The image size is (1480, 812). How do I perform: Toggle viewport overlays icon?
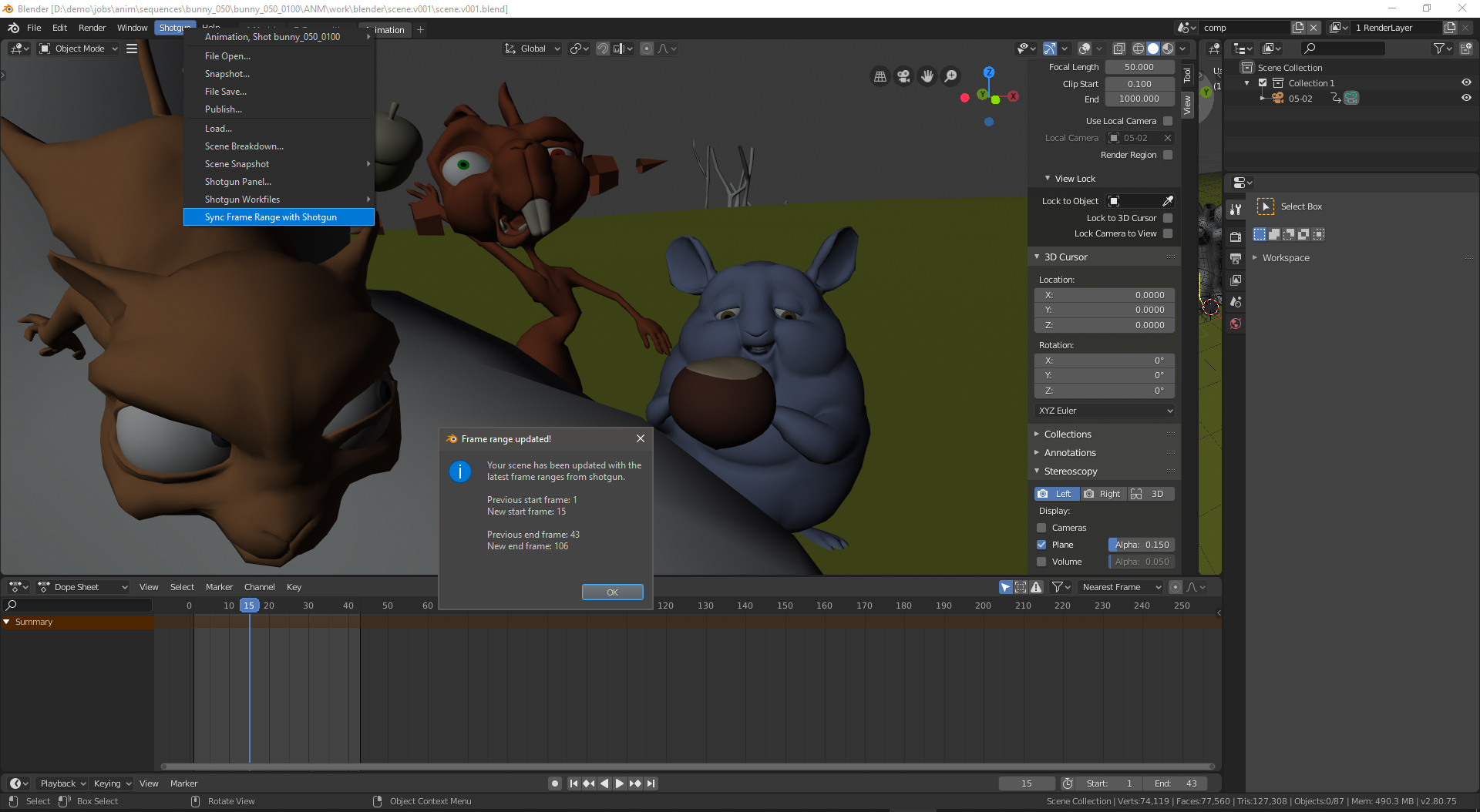click(1085, 49)
